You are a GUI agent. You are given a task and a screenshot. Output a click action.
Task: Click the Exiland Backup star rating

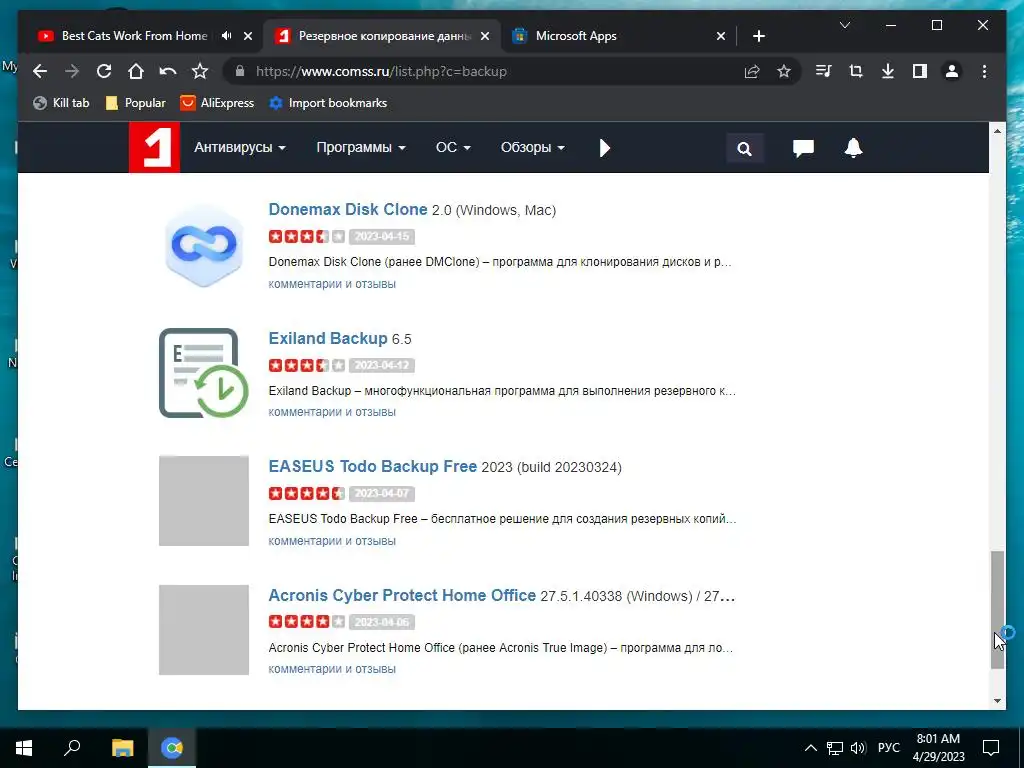tap(306, 365)
